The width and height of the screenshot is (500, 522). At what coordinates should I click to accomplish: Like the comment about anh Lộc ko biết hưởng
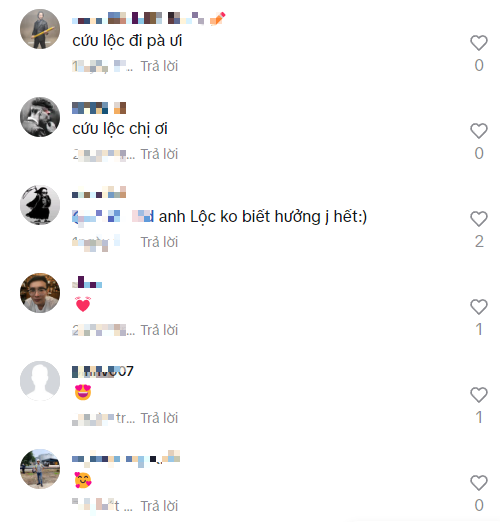coord(479,219)
